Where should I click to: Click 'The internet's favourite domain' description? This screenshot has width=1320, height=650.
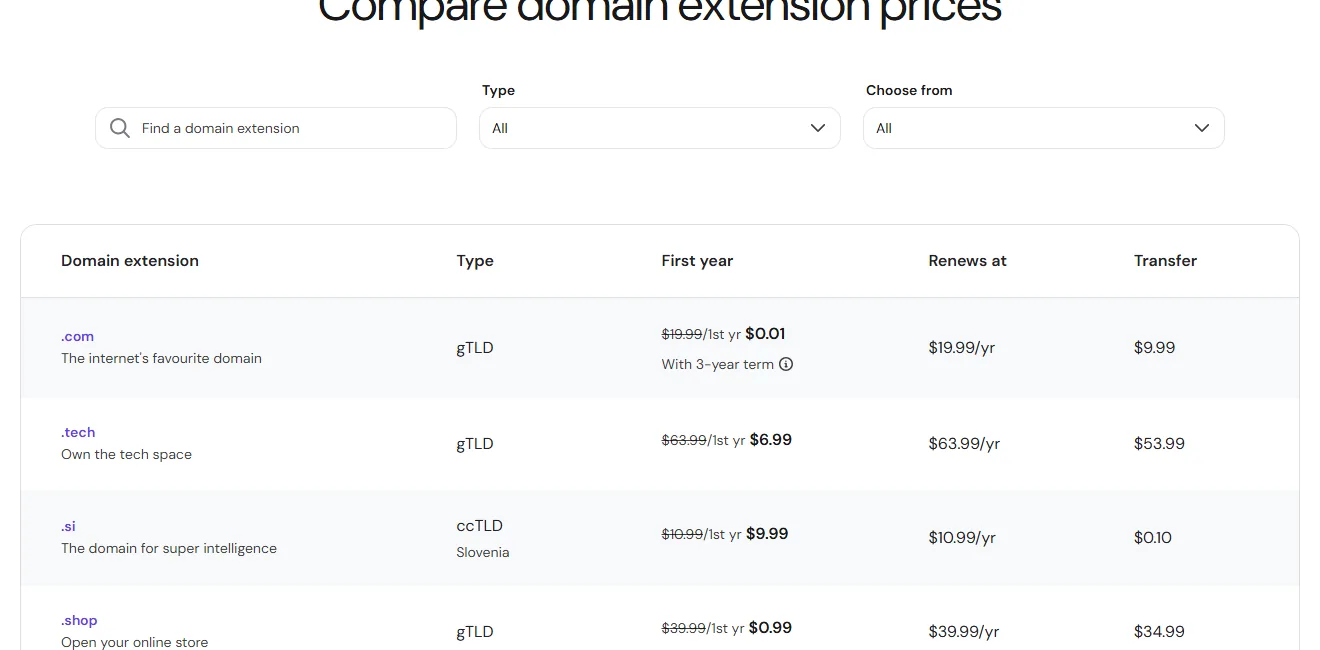[x=161, y=358]
